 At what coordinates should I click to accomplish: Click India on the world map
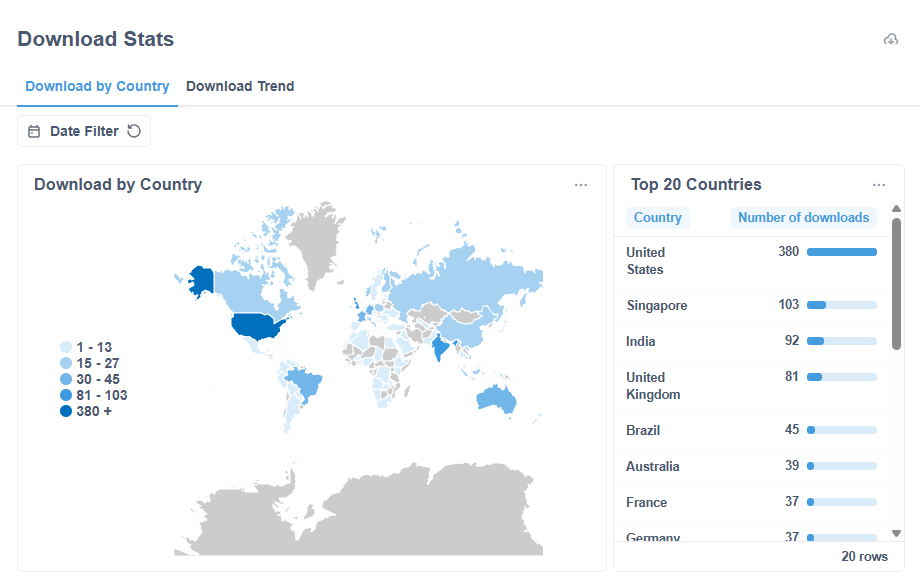click(x=439, y=347)
